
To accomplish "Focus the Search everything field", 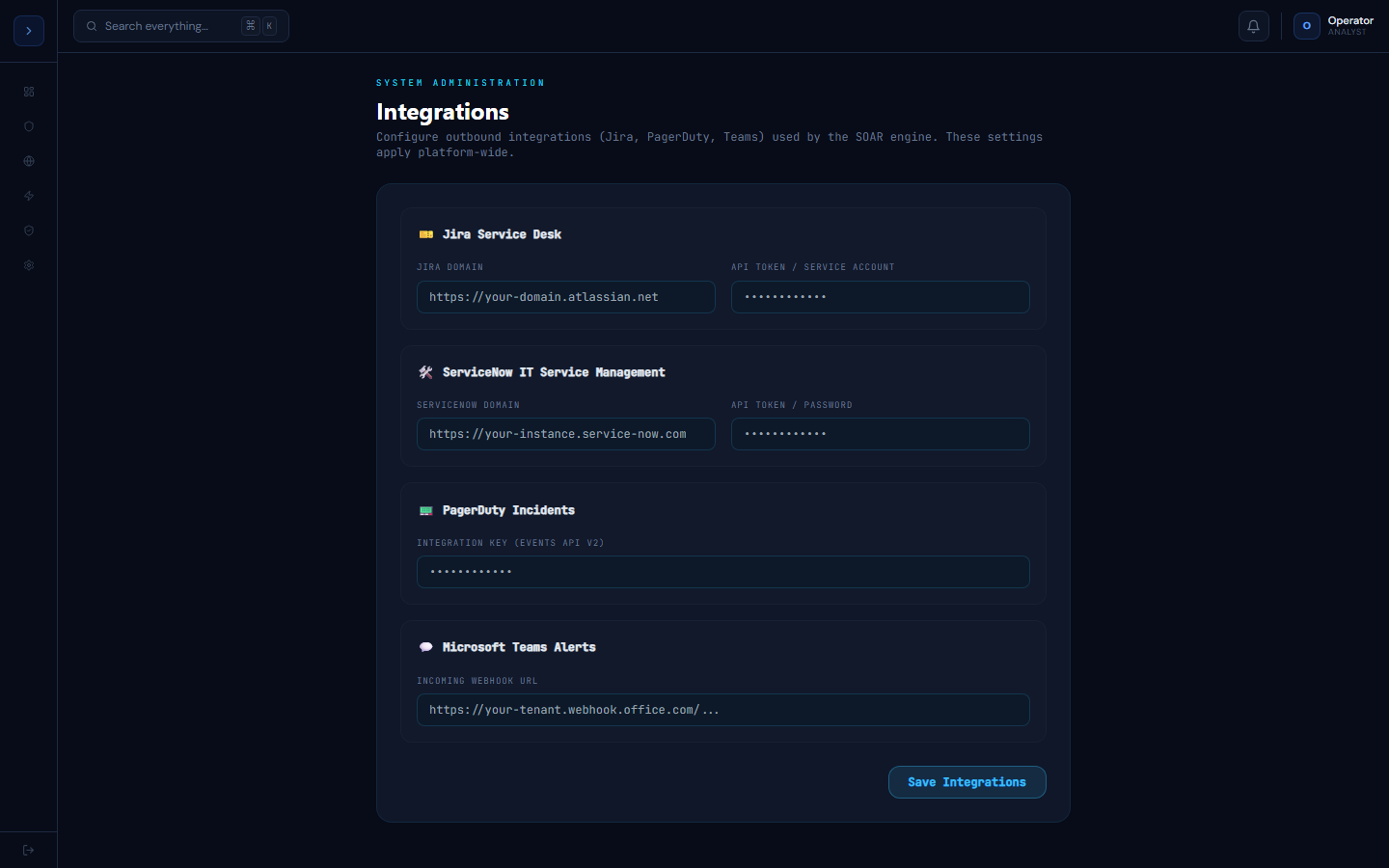I will pyautogui.click(x=181, y=26).
